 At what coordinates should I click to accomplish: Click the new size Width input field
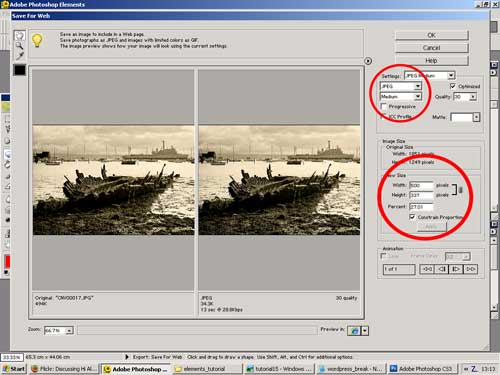tap(421, 185)
